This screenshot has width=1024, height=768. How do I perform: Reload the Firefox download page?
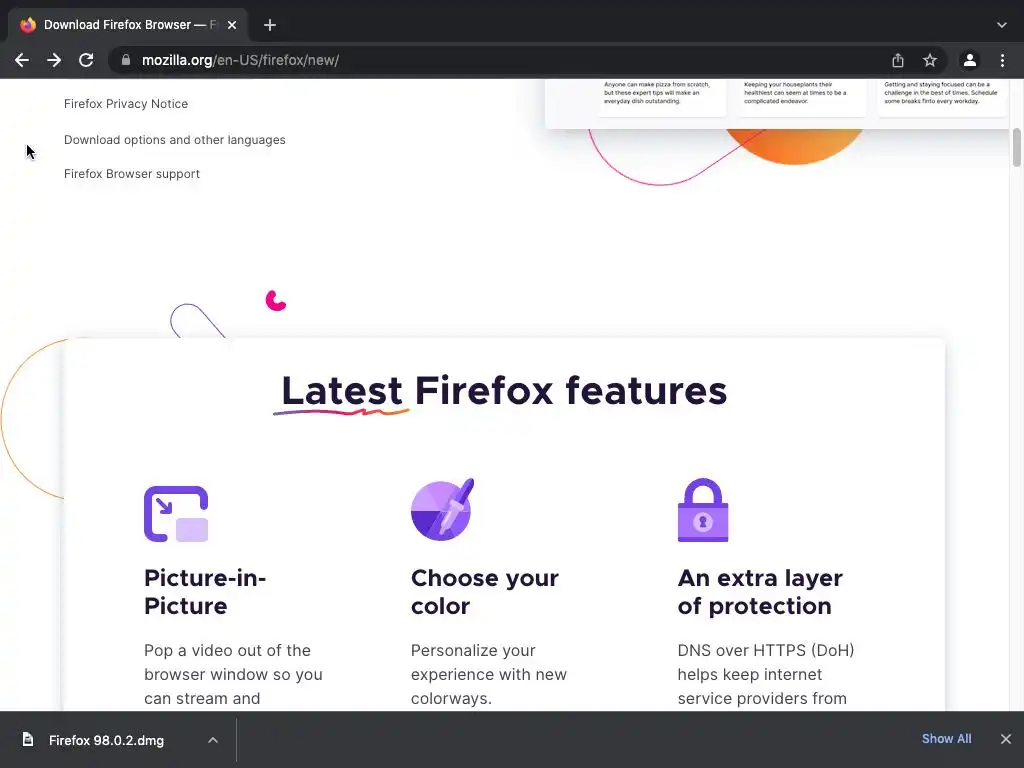pos(86,60)
